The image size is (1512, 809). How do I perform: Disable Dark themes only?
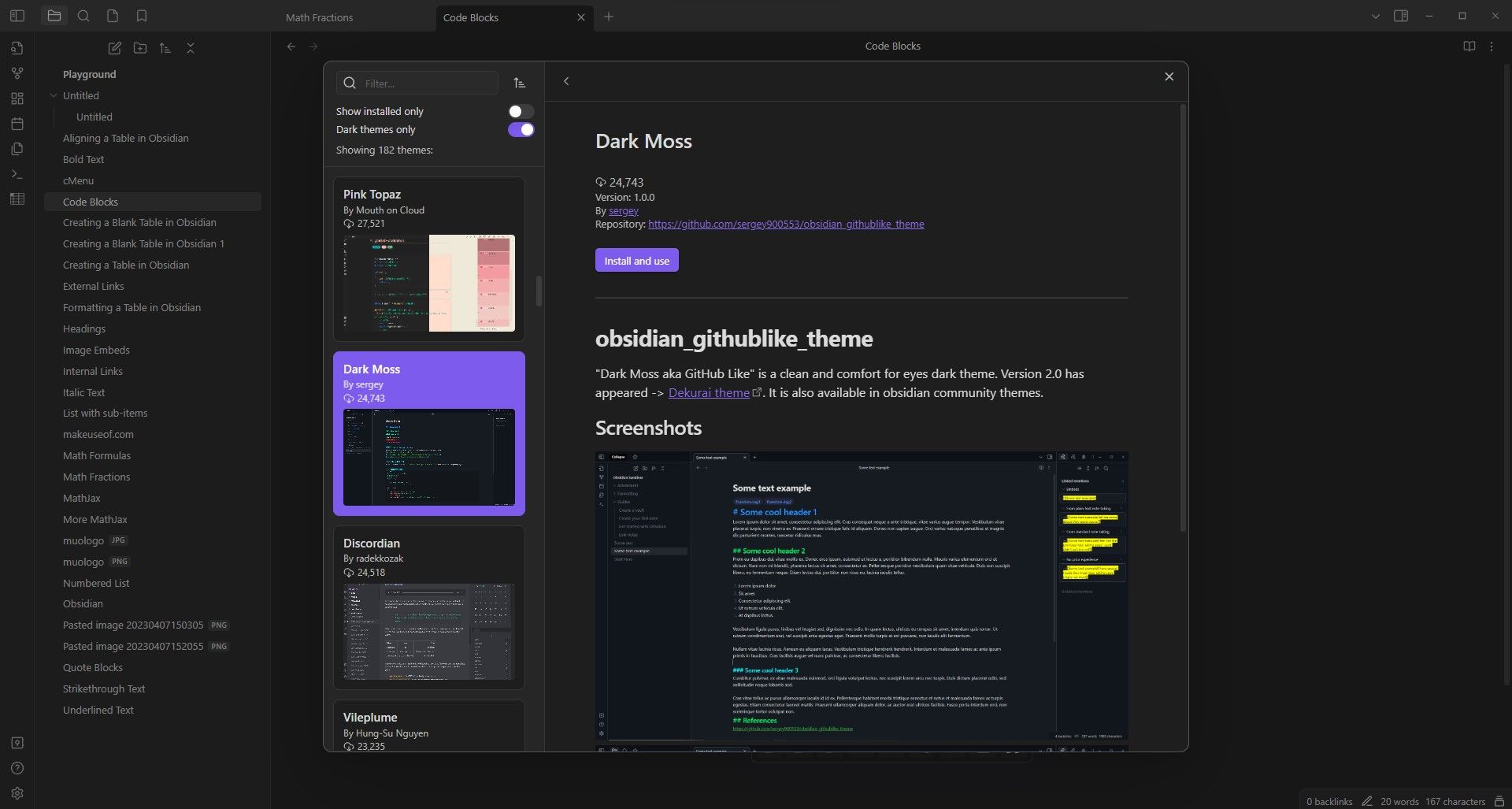(521, 129)
